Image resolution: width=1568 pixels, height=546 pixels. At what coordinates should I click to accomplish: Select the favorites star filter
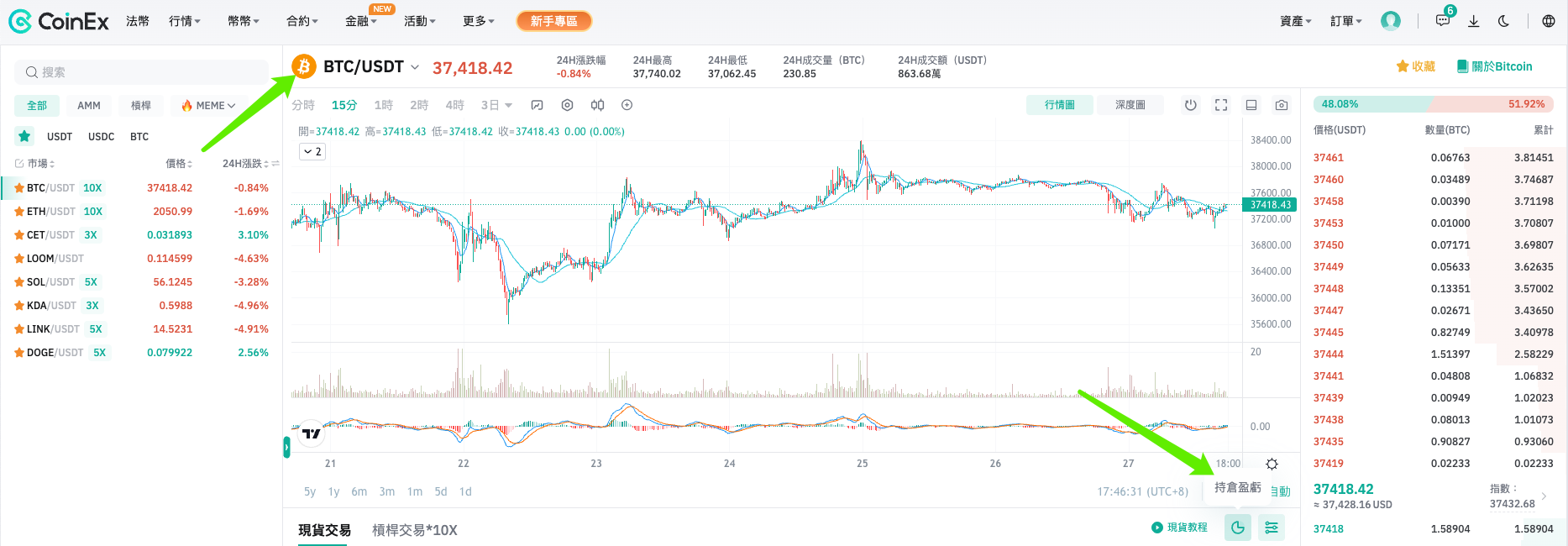(24, 136)
